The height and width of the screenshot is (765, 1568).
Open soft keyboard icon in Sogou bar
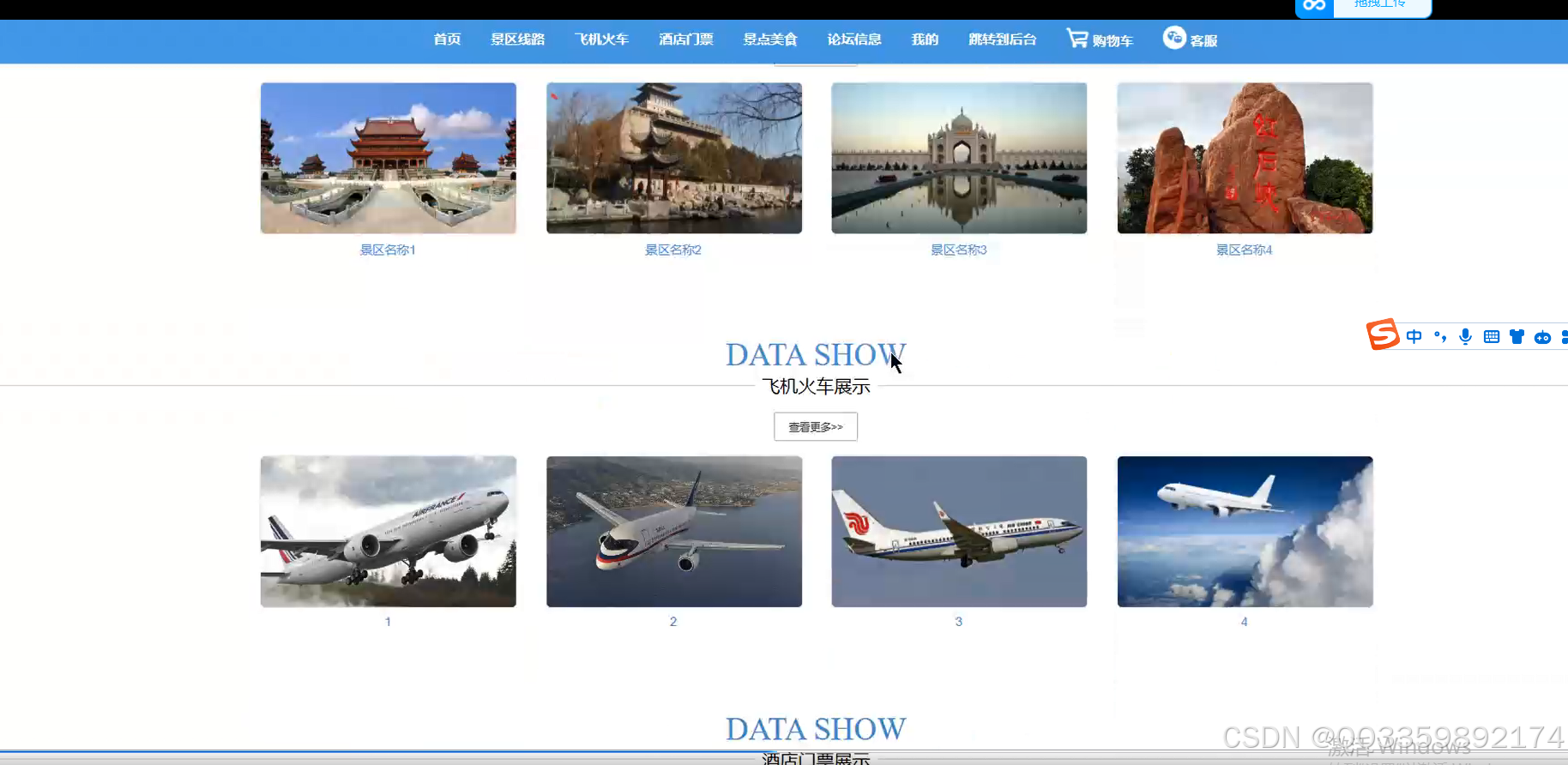(1492, 337)
